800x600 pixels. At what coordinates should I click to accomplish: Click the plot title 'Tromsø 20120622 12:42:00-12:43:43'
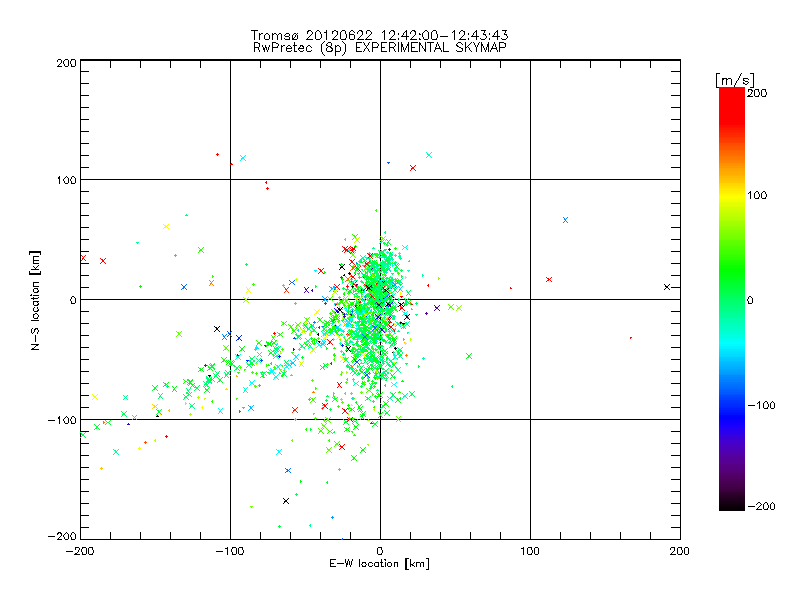click(380, 35)
